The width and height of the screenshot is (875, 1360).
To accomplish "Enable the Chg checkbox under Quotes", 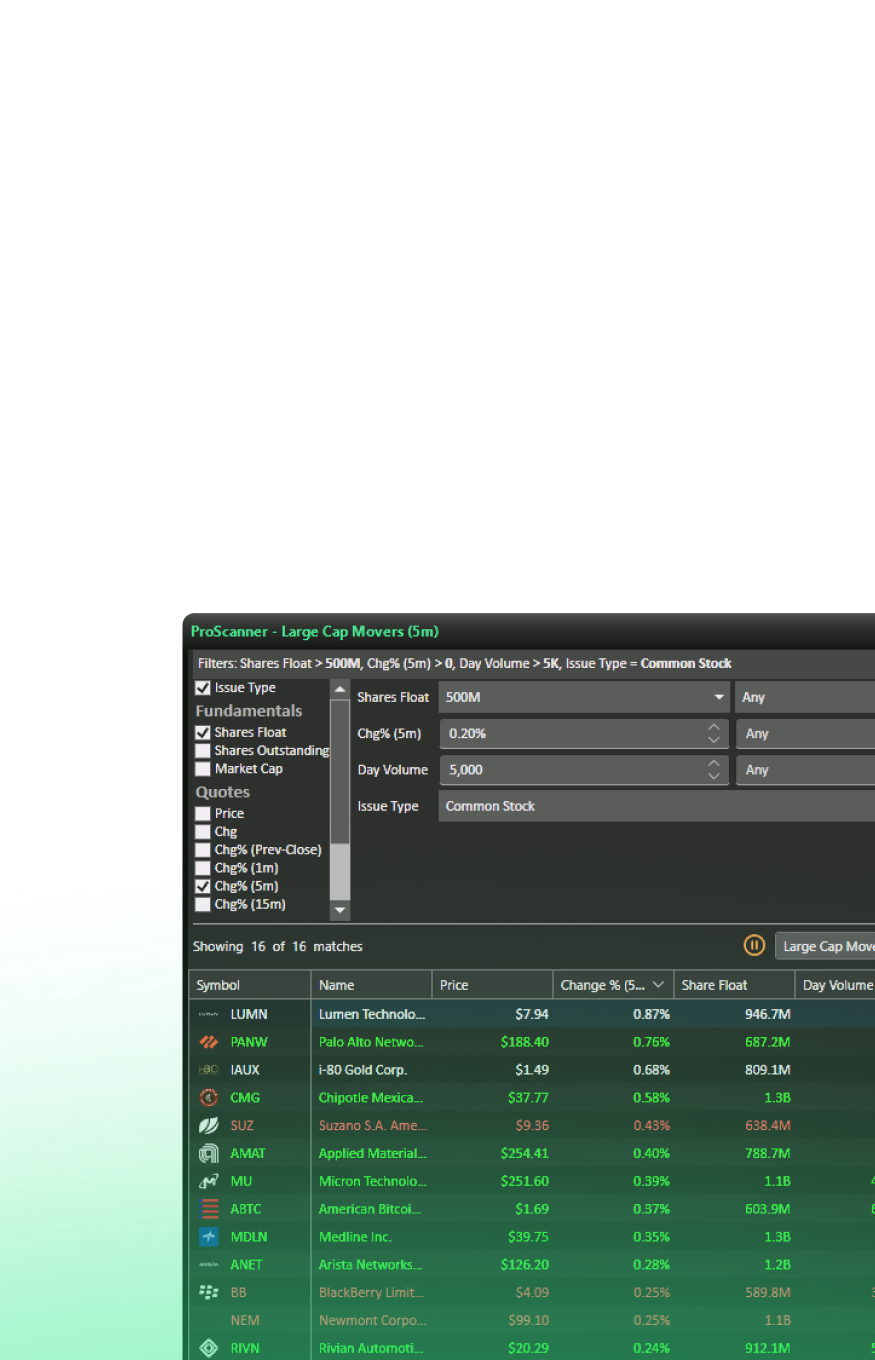I will tap(203, 831).
